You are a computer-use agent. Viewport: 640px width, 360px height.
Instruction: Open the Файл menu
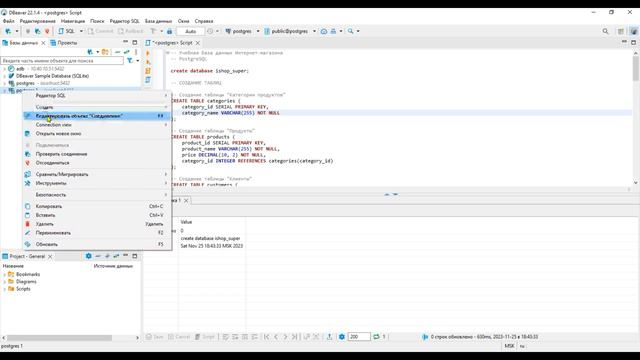(x=9, y=21)
